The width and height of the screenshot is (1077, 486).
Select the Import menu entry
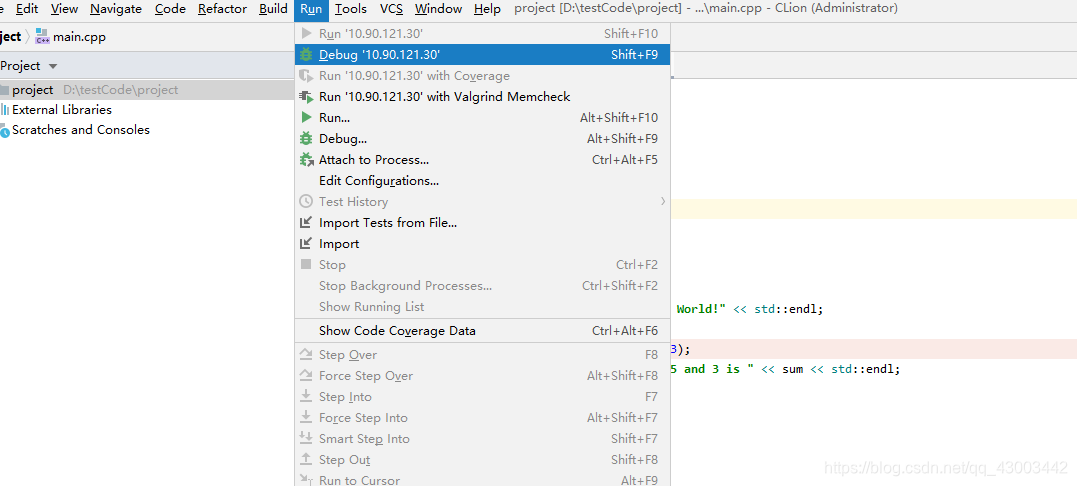point(482,244)
